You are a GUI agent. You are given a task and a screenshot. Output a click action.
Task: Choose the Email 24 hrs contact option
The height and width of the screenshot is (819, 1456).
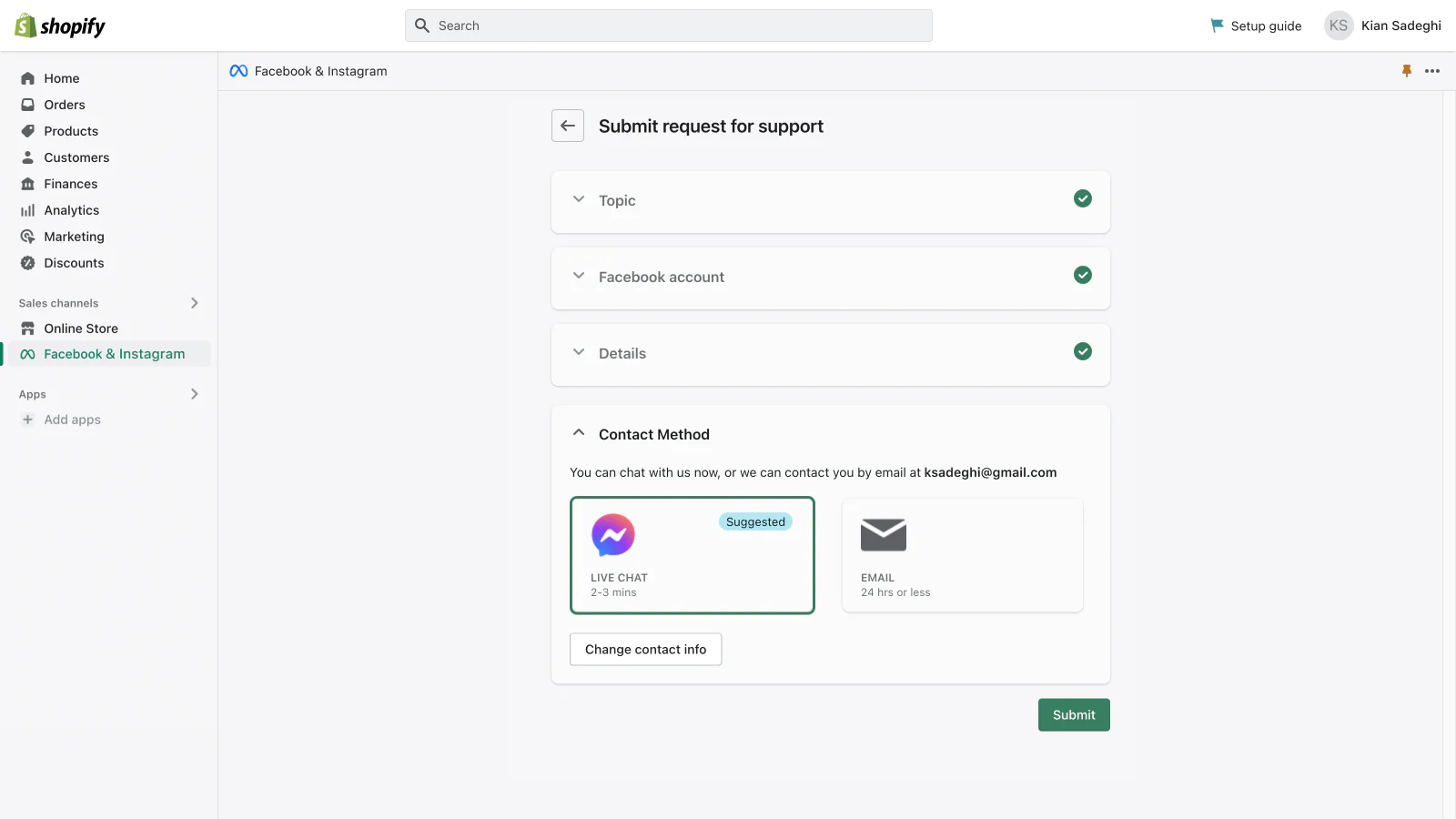click(x=963, y=555)
